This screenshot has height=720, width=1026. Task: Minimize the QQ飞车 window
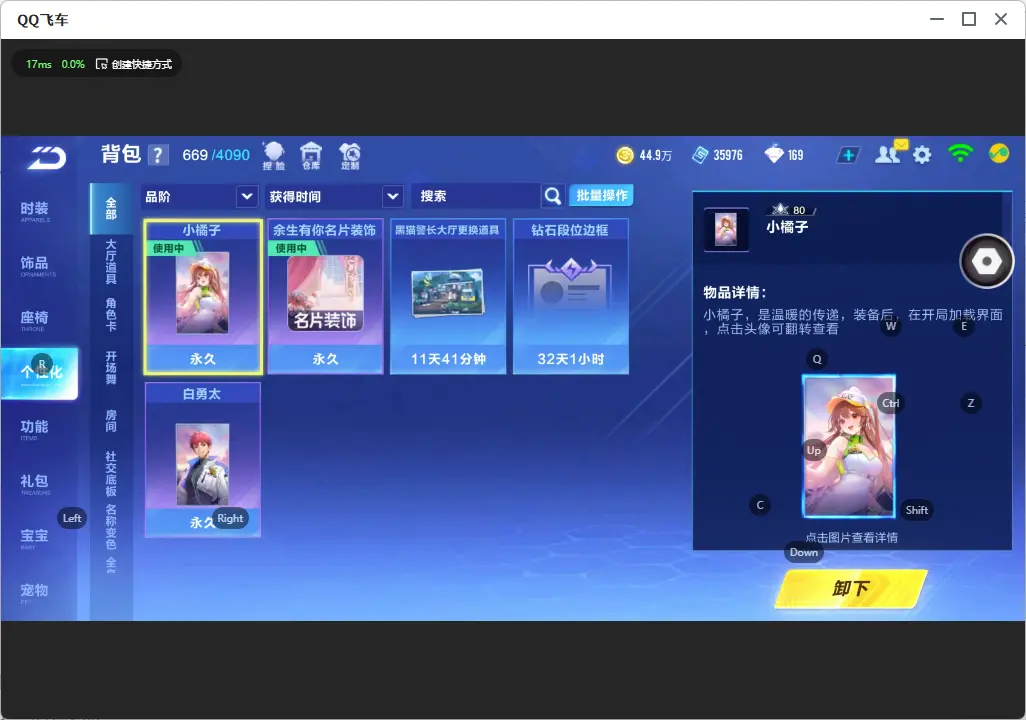937,19
